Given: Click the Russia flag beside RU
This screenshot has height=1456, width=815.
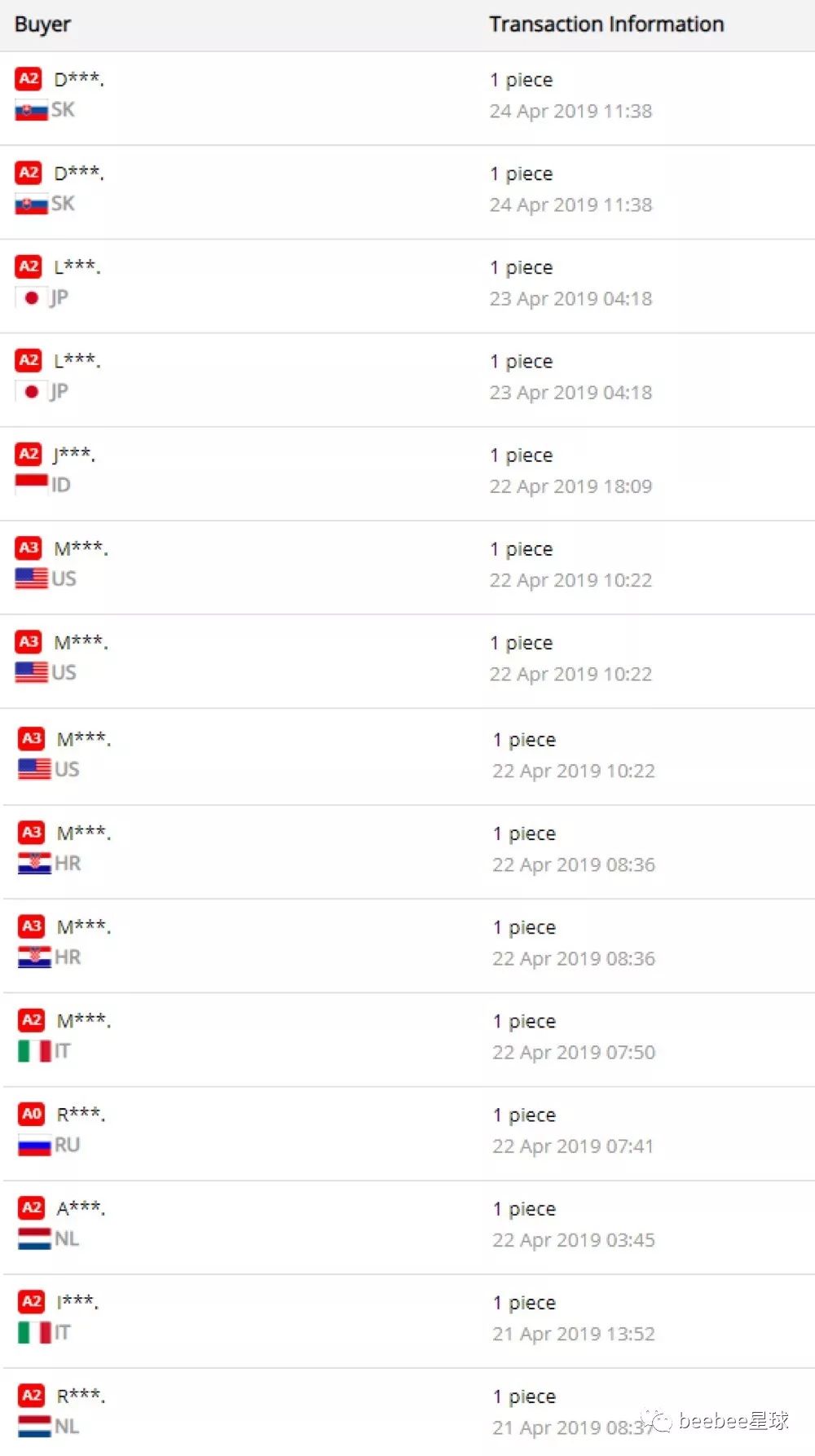Looking at the screenshot, I should (x=34, y=1145).
